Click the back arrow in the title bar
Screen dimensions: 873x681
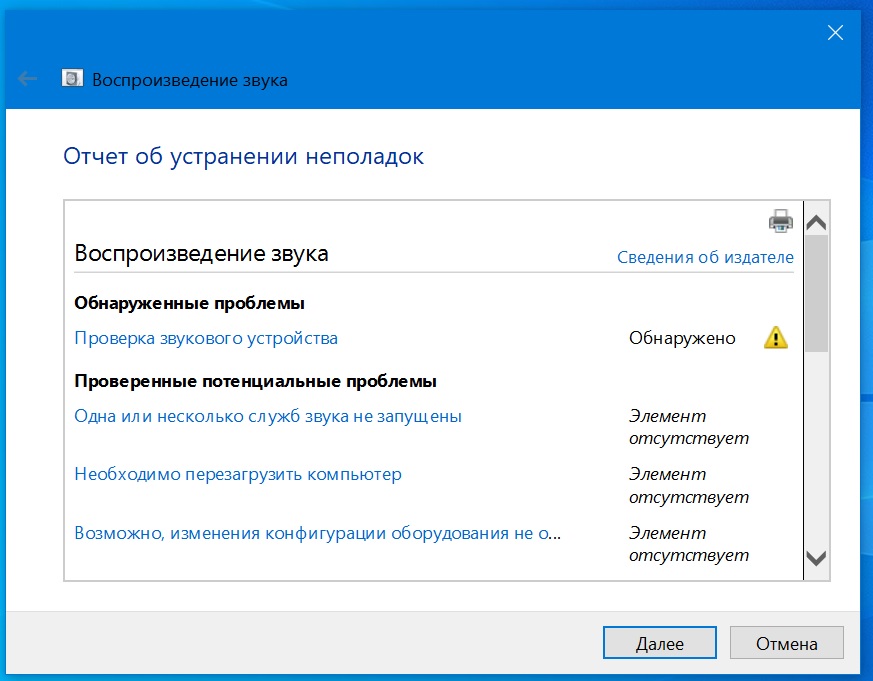pyautogui.click(x=27, y=79)
